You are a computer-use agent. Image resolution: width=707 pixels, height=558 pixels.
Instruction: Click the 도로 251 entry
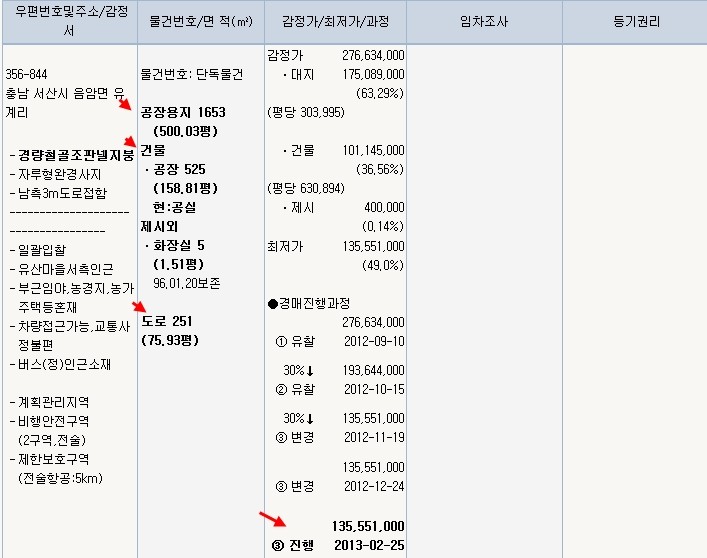tap(167, 321)
